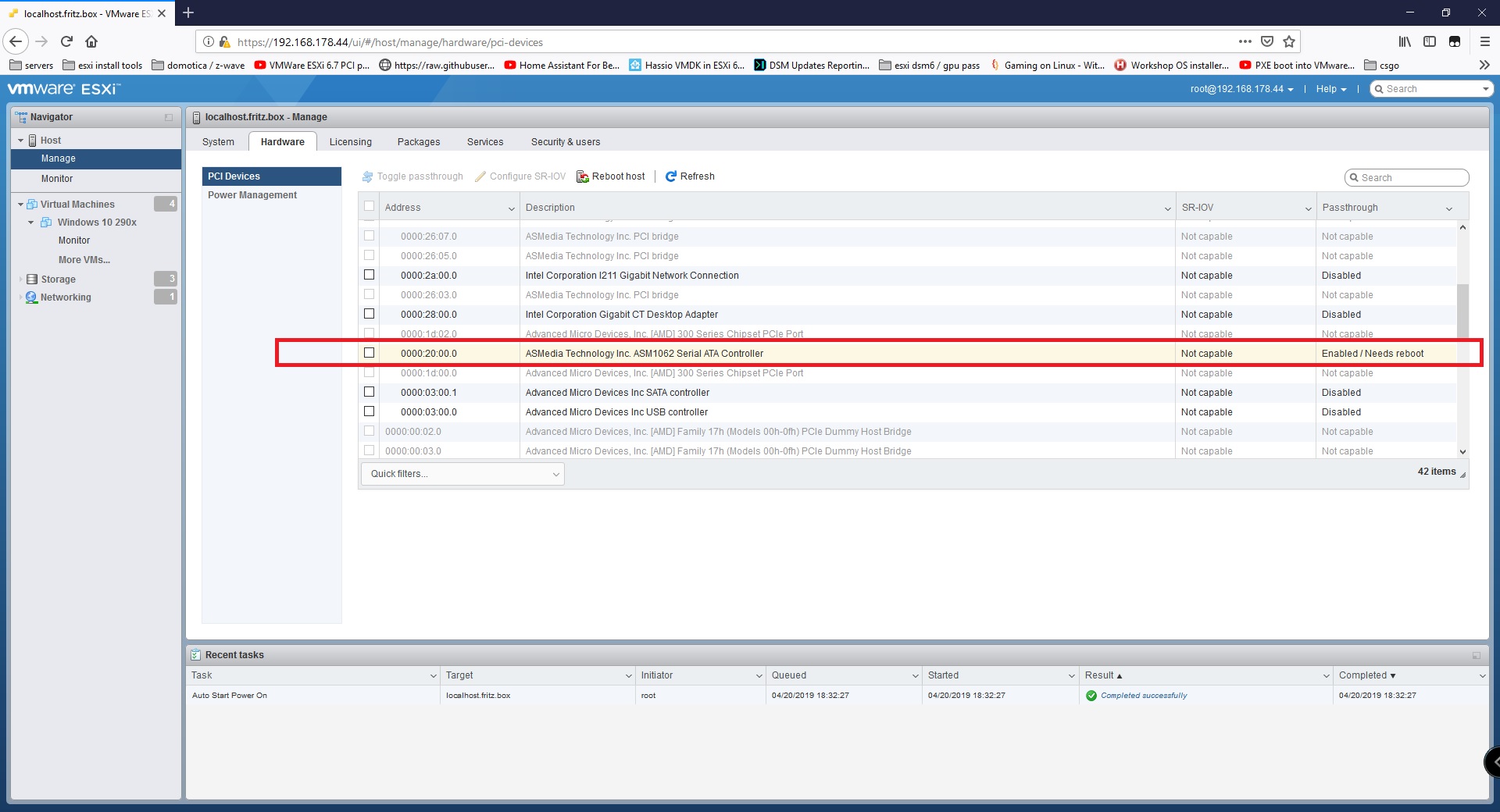Viewport: 1500px width, 812px height.
Task: Open the Help dropdown menu
Action: 1331,89
